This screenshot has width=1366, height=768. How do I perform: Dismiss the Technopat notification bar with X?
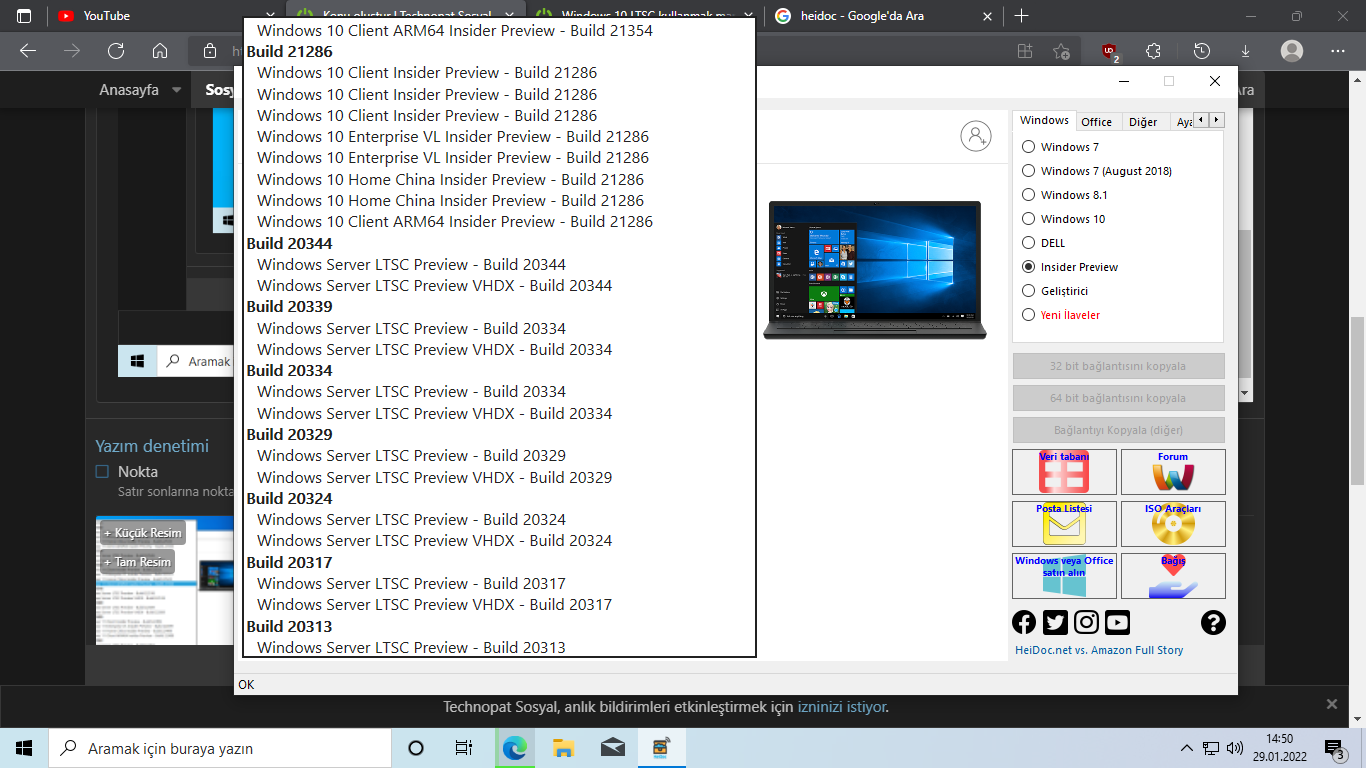tap(1331, 704)
